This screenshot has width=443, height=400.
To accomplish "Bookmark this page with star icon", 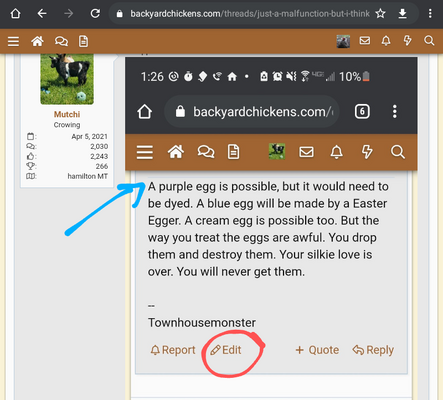I will [x=380, y=14].
